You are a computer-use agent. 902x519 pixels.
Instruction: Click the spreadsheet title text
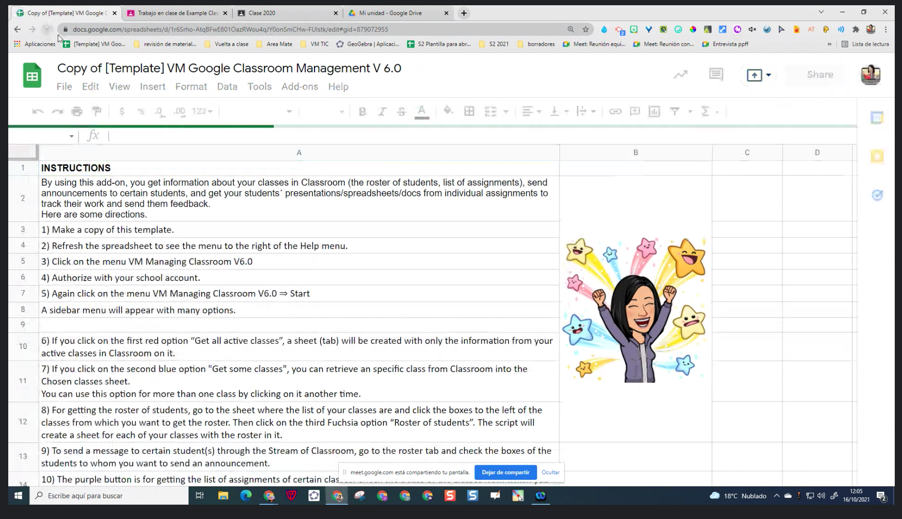point(229,68)
